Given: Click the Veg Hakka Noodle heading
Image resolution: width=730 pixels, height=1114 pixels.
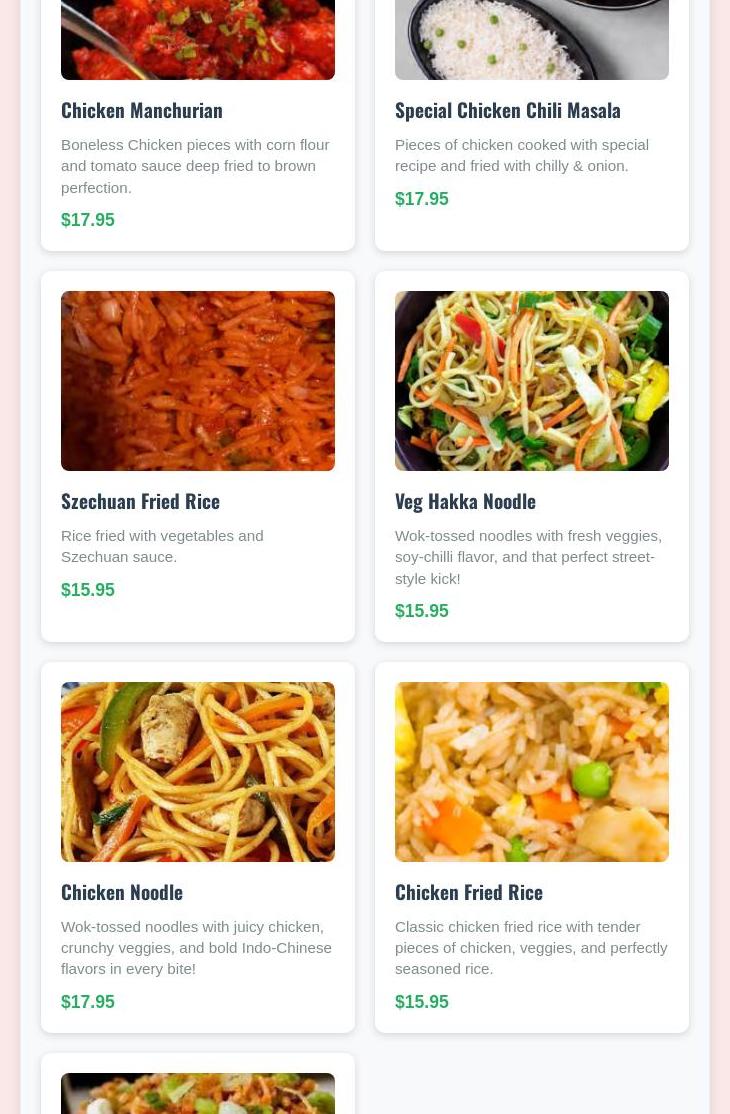Looking at the screenshot, I should (465, 502).
